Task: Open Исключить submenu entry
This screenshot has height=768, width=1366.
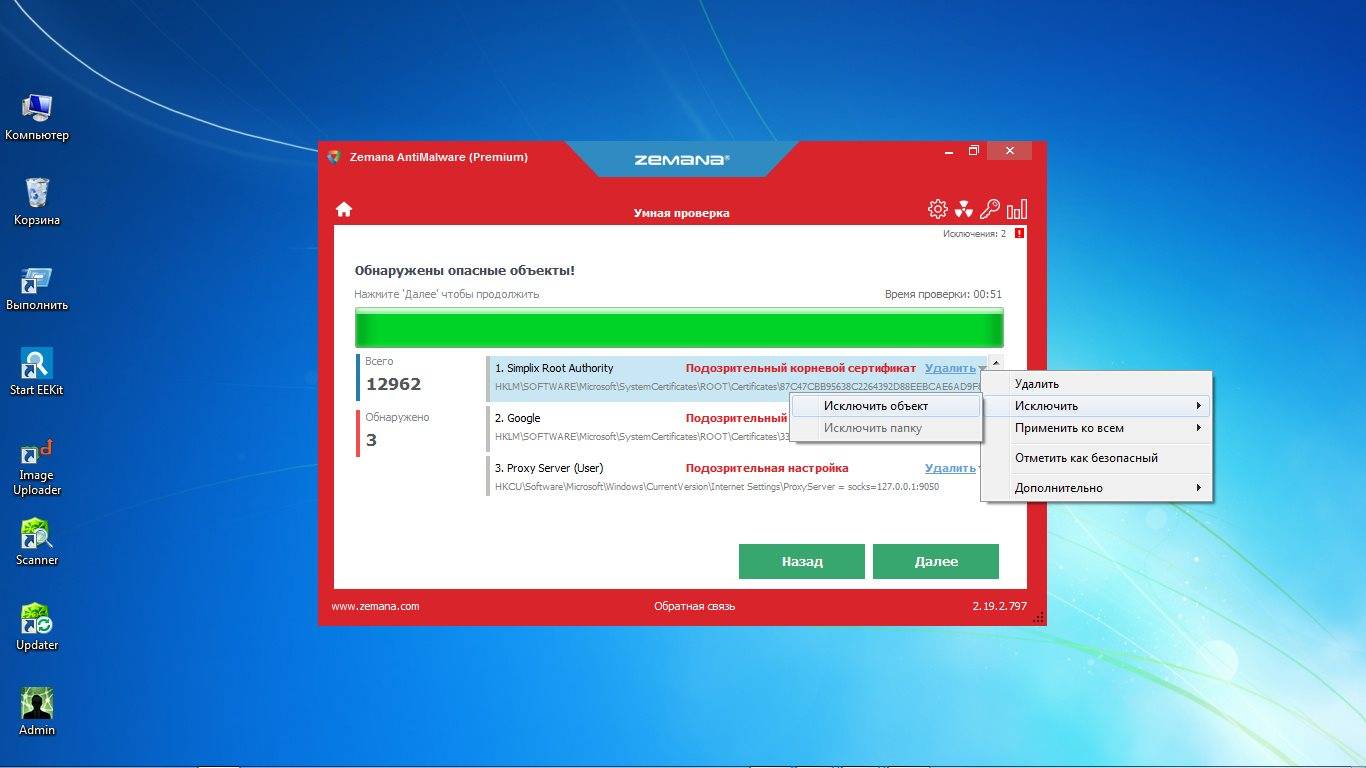Action: 1097,406
